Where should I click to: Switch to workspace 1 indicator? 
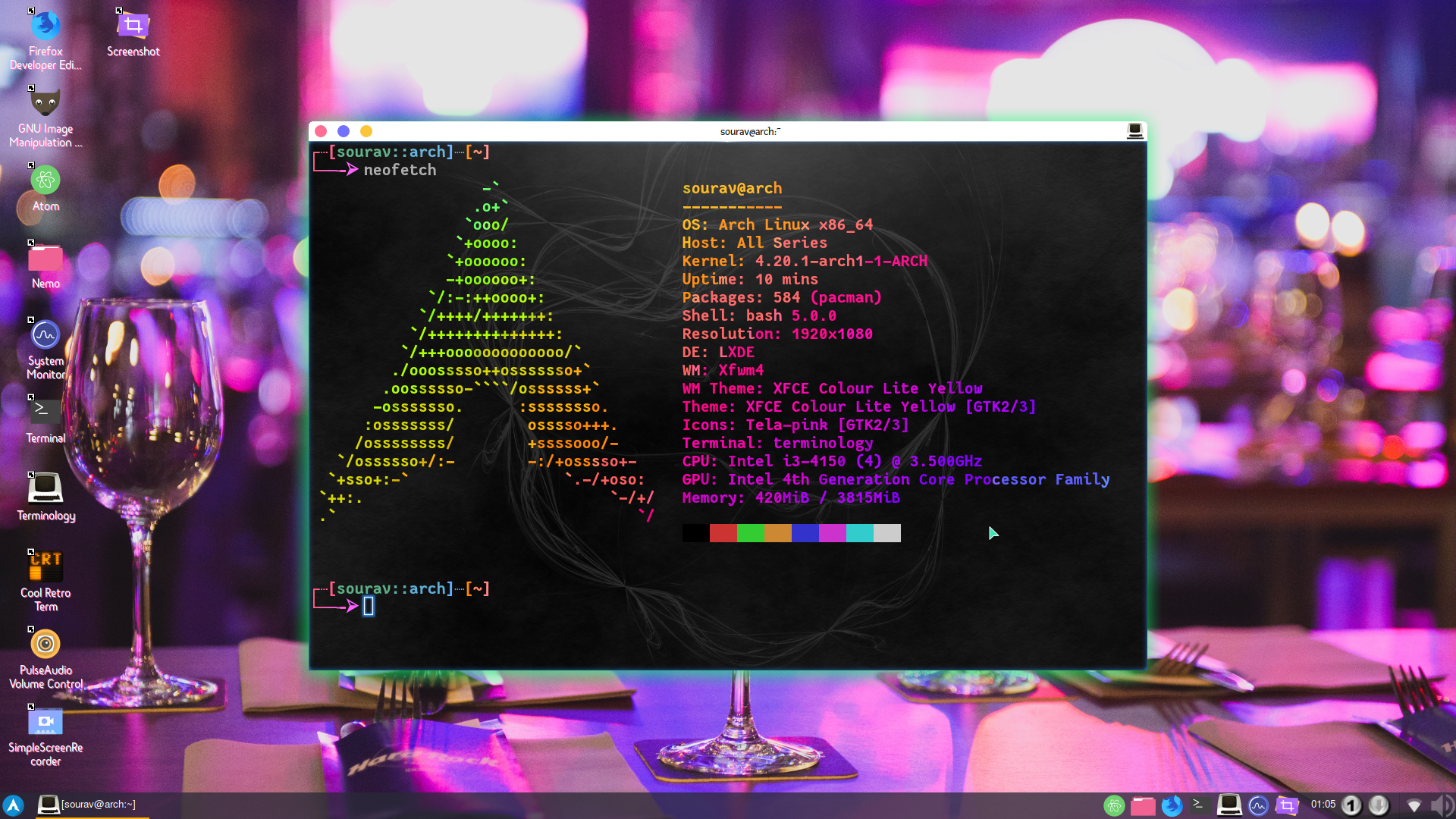(x=1351, y=805)
